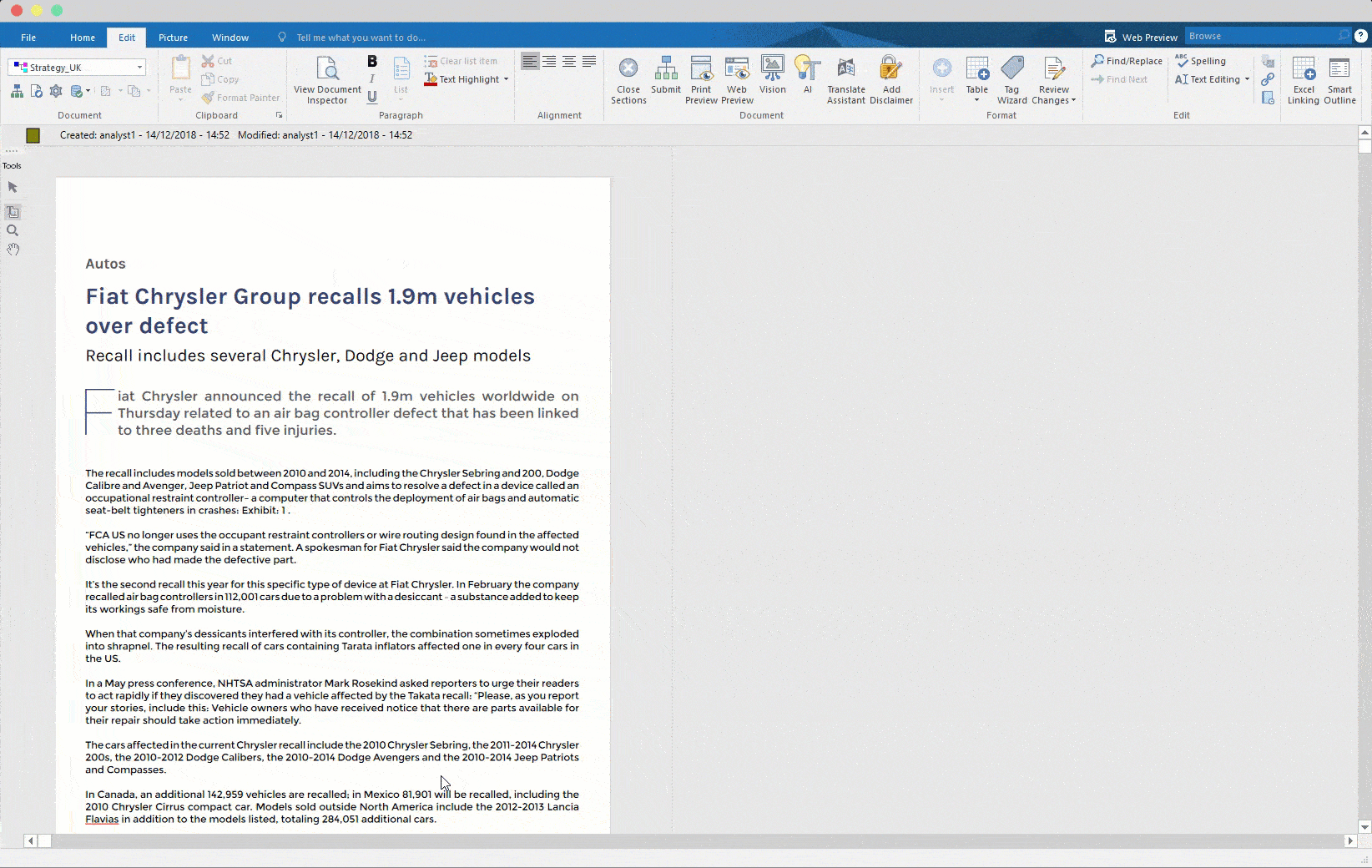Click the horizontal scrollbar left arrow
Image resolution: width=1372 pixels, height=868 pixels.
pos(31,841)
